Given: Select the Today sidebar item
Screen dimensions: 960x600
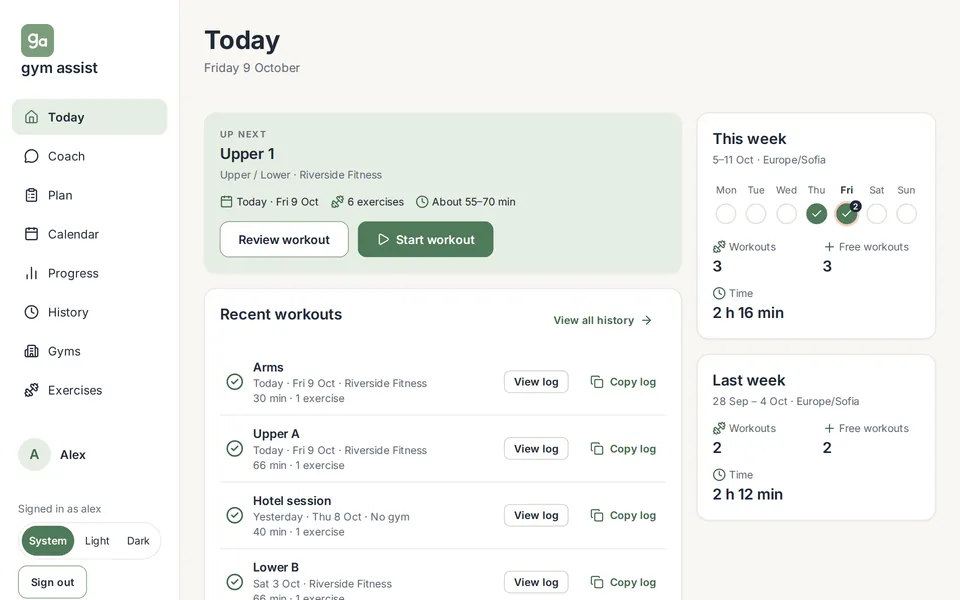Looking at the screenshot, I should (x=89, y=117).
